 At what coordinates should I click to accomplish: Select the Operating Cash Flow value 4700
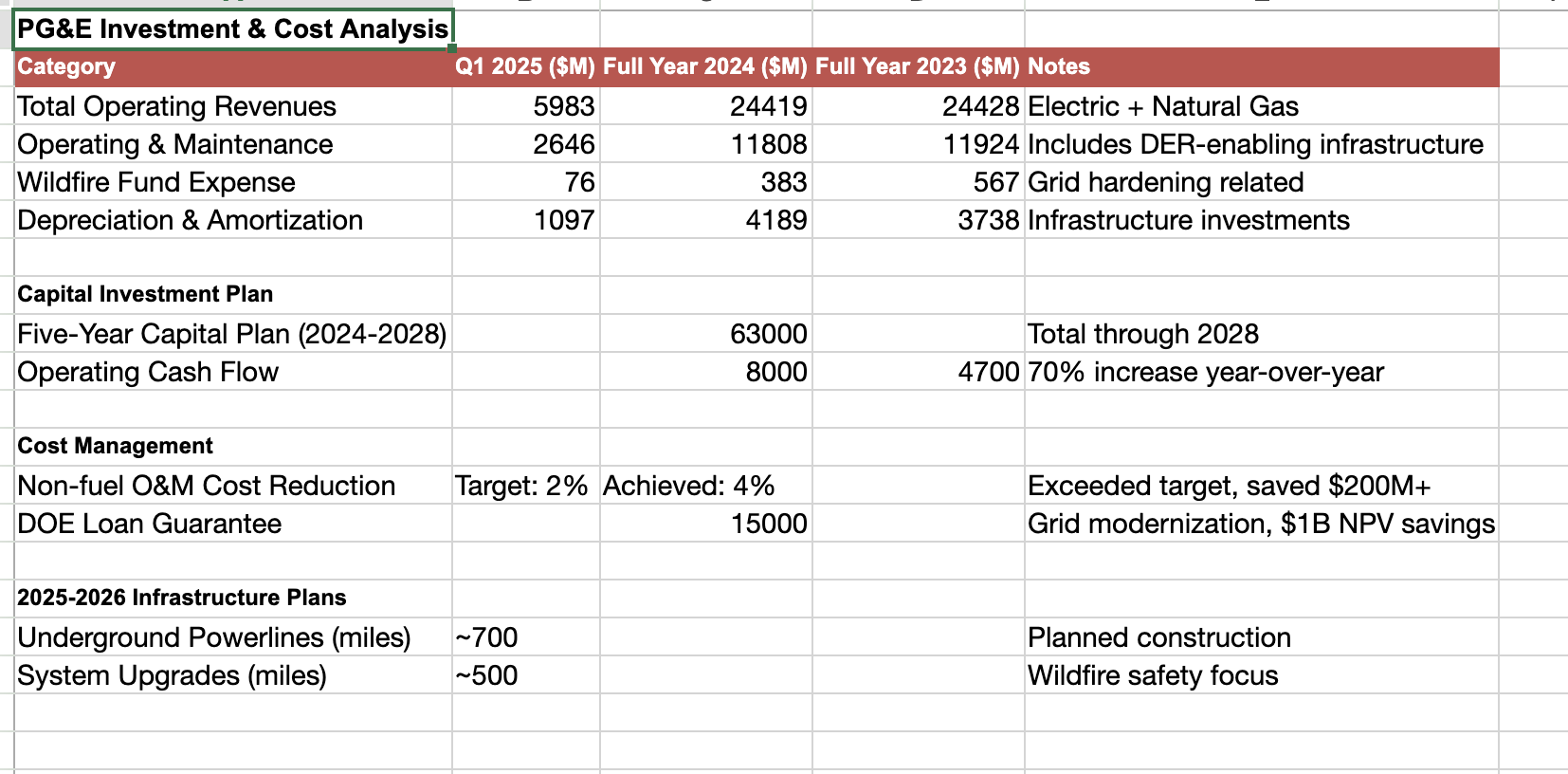tap(989, 372)
